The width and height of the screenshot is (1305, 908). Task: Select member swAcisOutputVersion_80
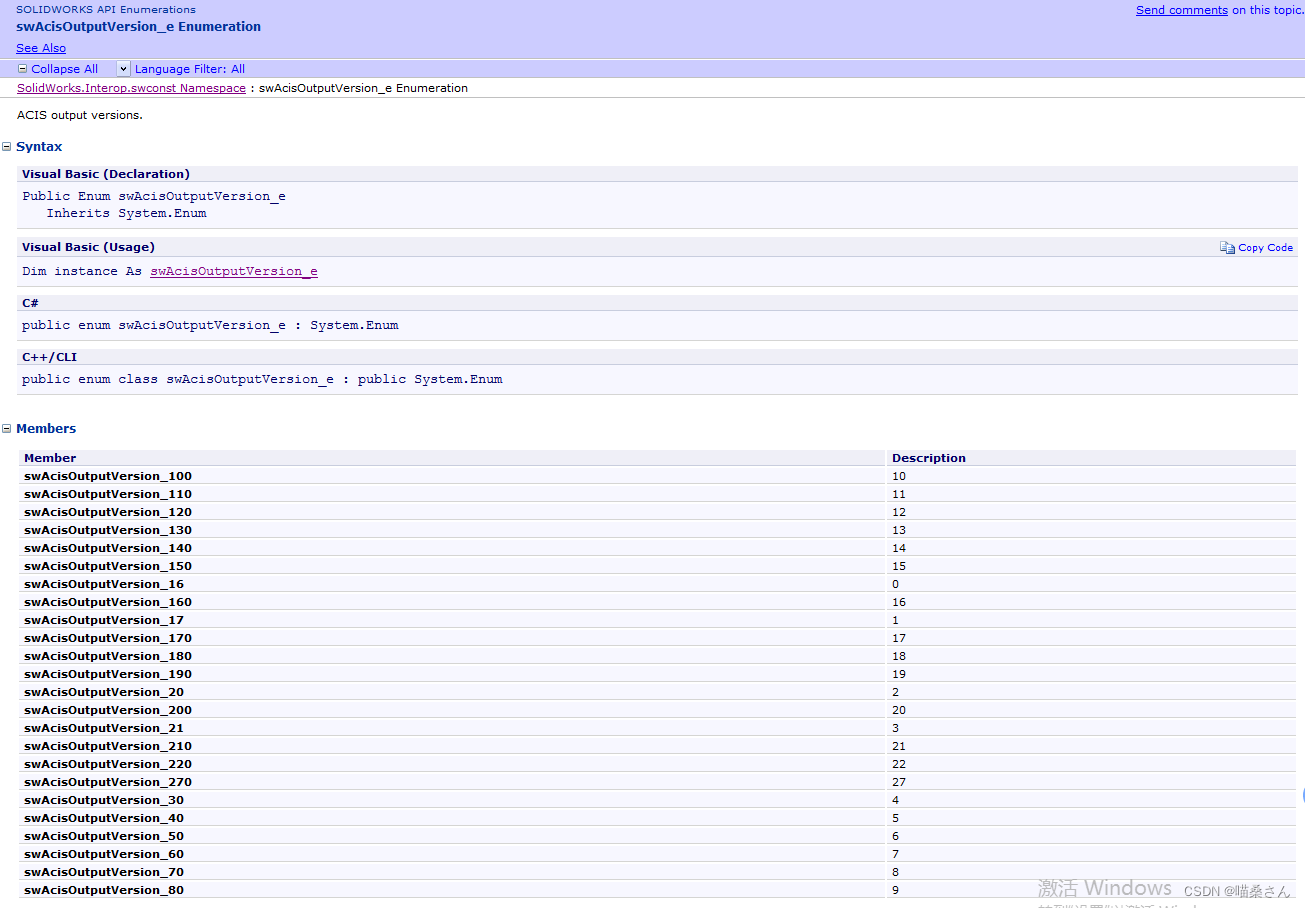pos(104,890)
